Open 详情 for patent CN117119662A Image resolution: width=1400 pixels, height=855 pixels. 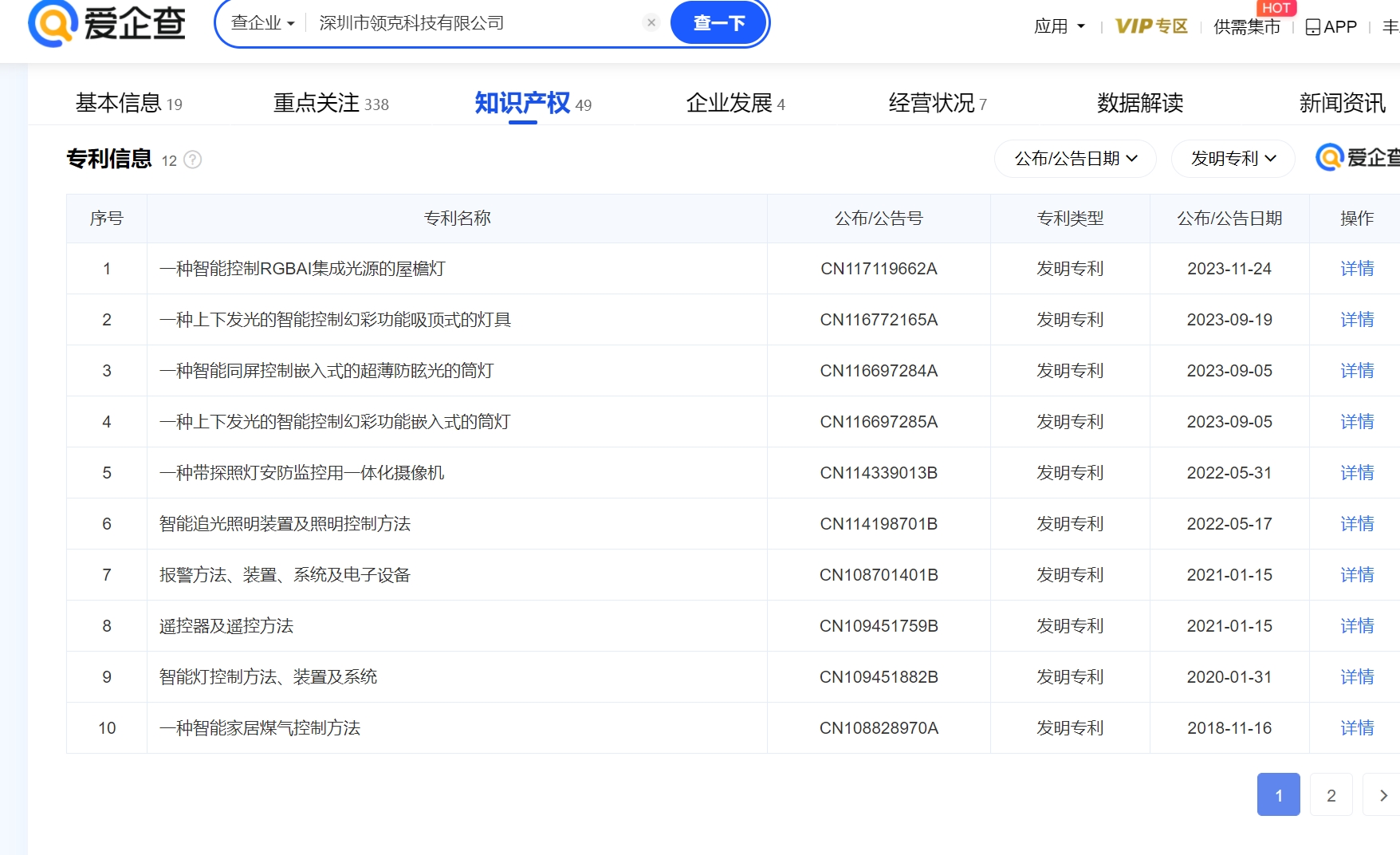tap(1357, 269)
